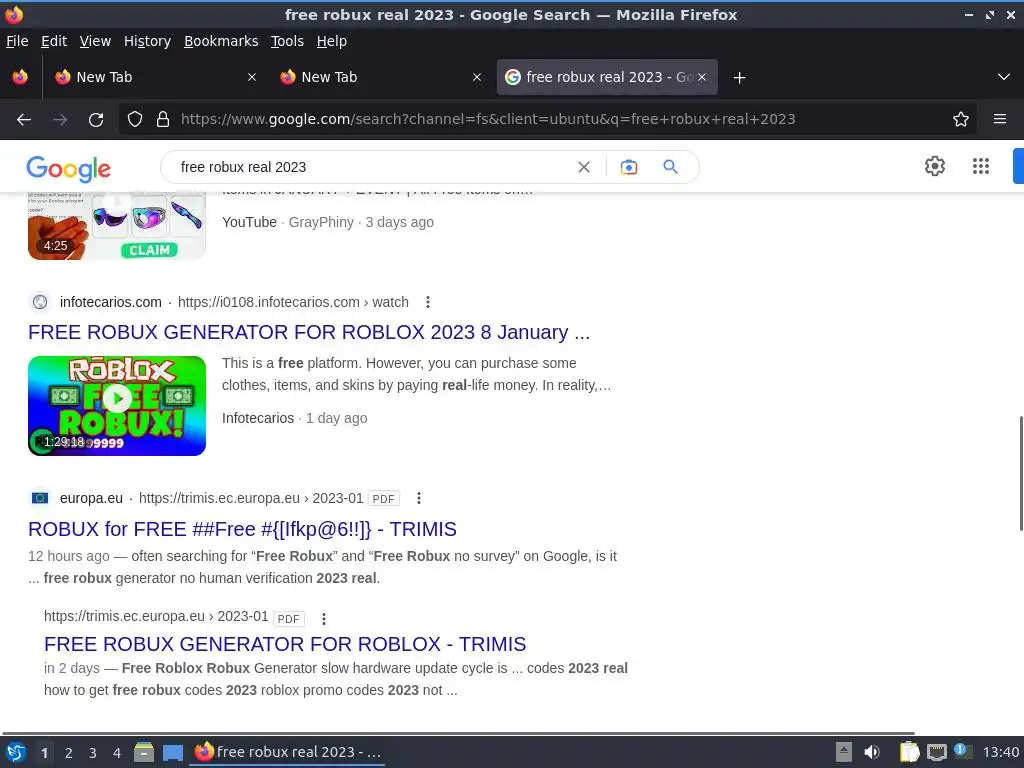Open the YouTube CLAIM video thumbnail
1024x768 pixels.
(x=117, y=227)
